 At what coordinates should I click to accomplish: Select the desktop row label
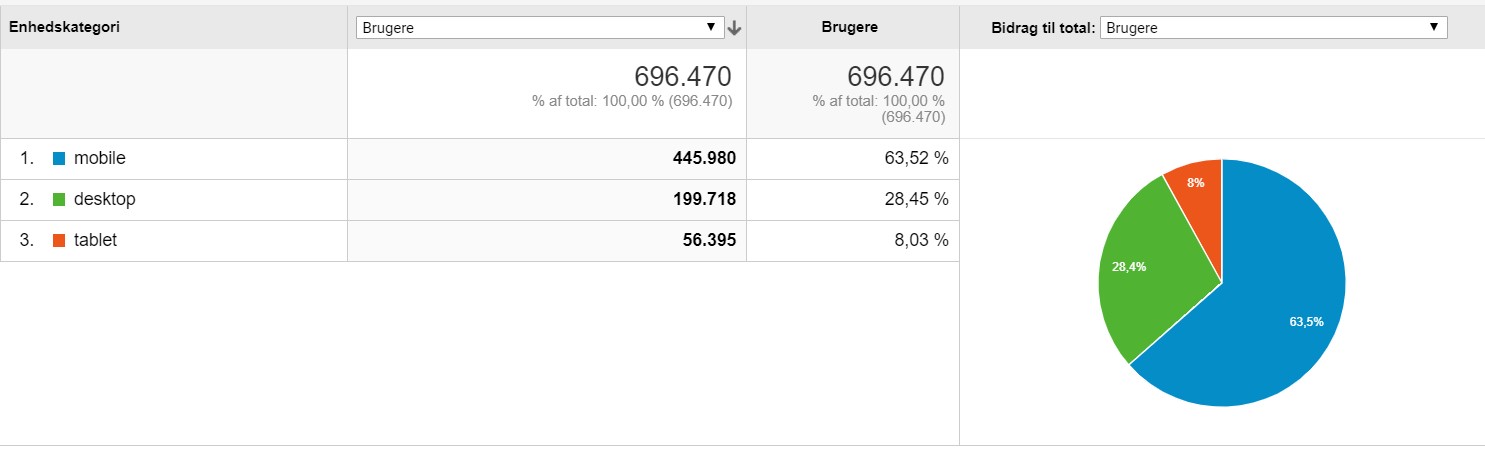tap(104, 200)
